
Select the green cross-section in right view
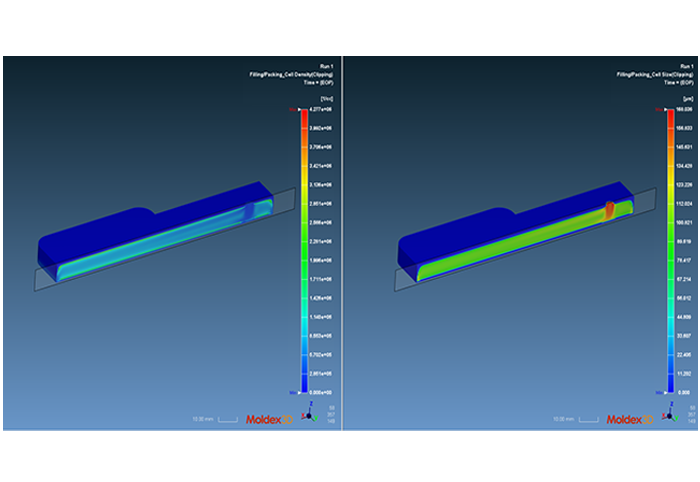pyautogui.click(x=500, y=243)
